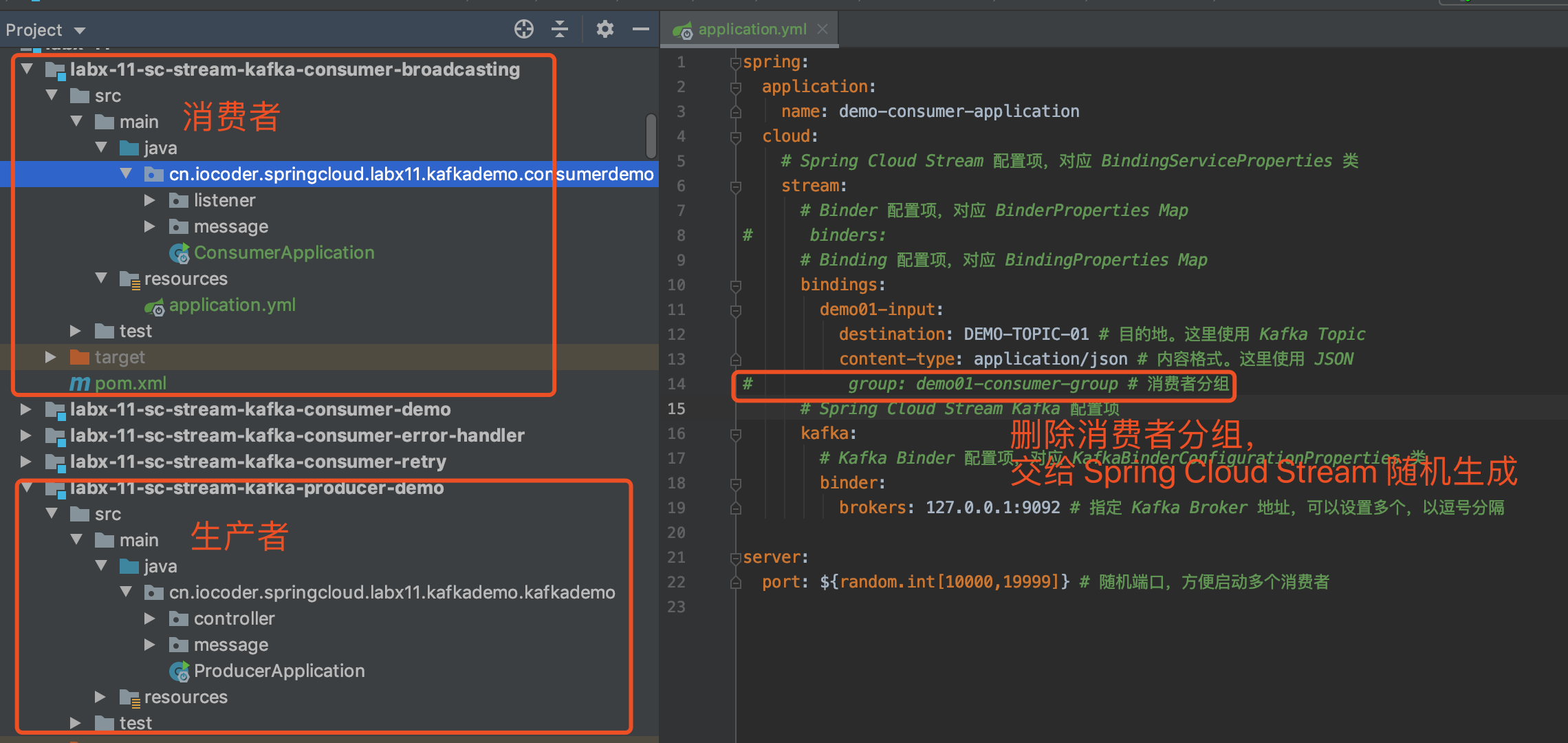Open the Project panel settings gear
Viewport: 1568px width, 743px height.
click(x=605, y=29)
